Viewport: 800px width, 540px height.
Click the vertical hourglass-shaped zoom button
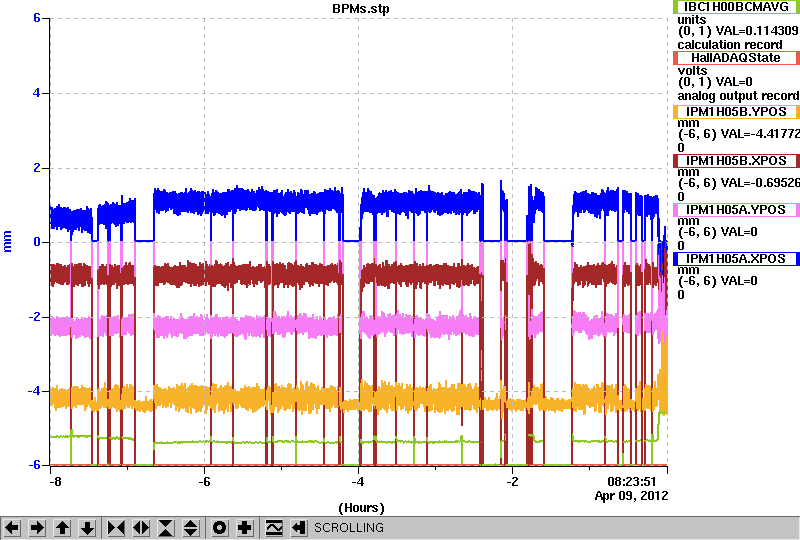166,528
